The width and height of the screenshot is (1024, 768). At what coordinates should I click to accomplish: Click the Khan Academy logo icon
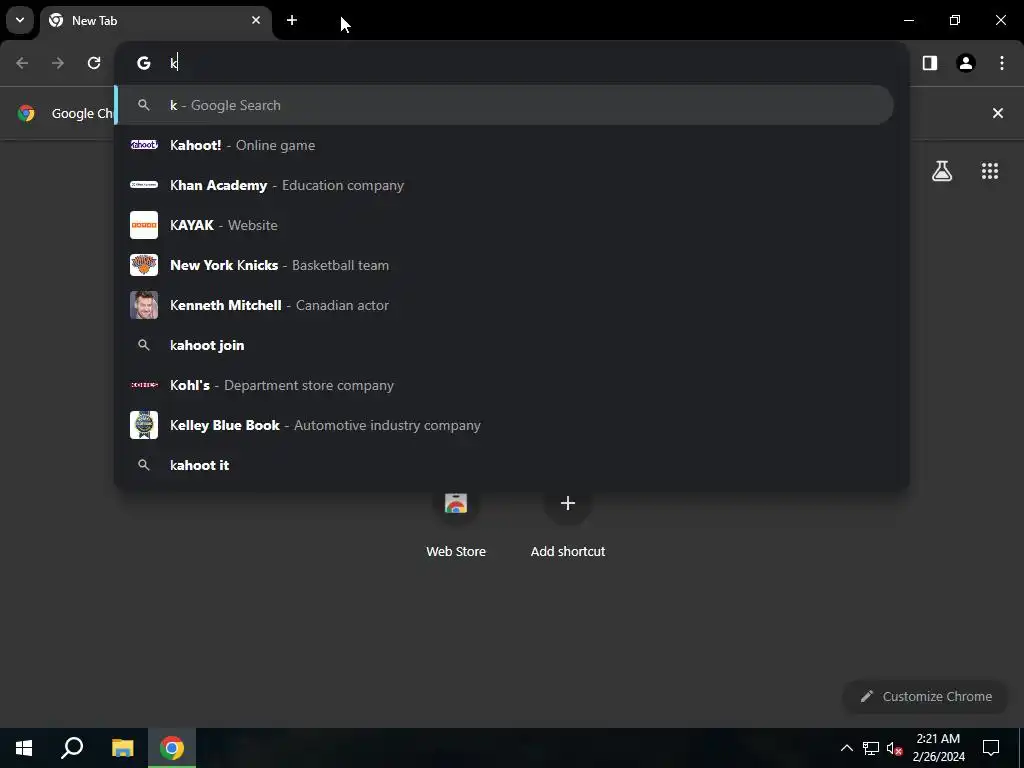(144, 185)
